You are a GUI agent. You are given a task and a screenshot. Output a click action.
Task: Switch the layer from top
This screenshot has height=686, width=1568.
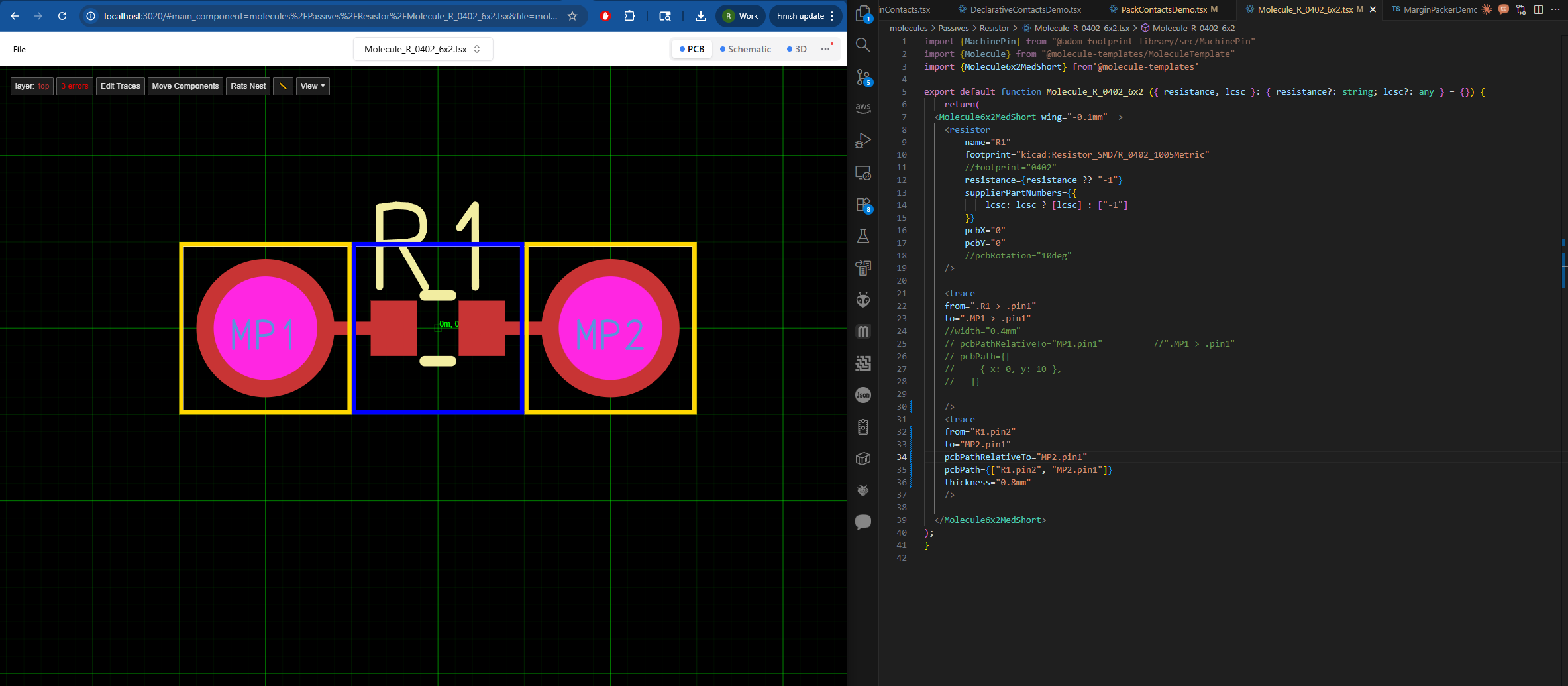click(x=32, y=86)
